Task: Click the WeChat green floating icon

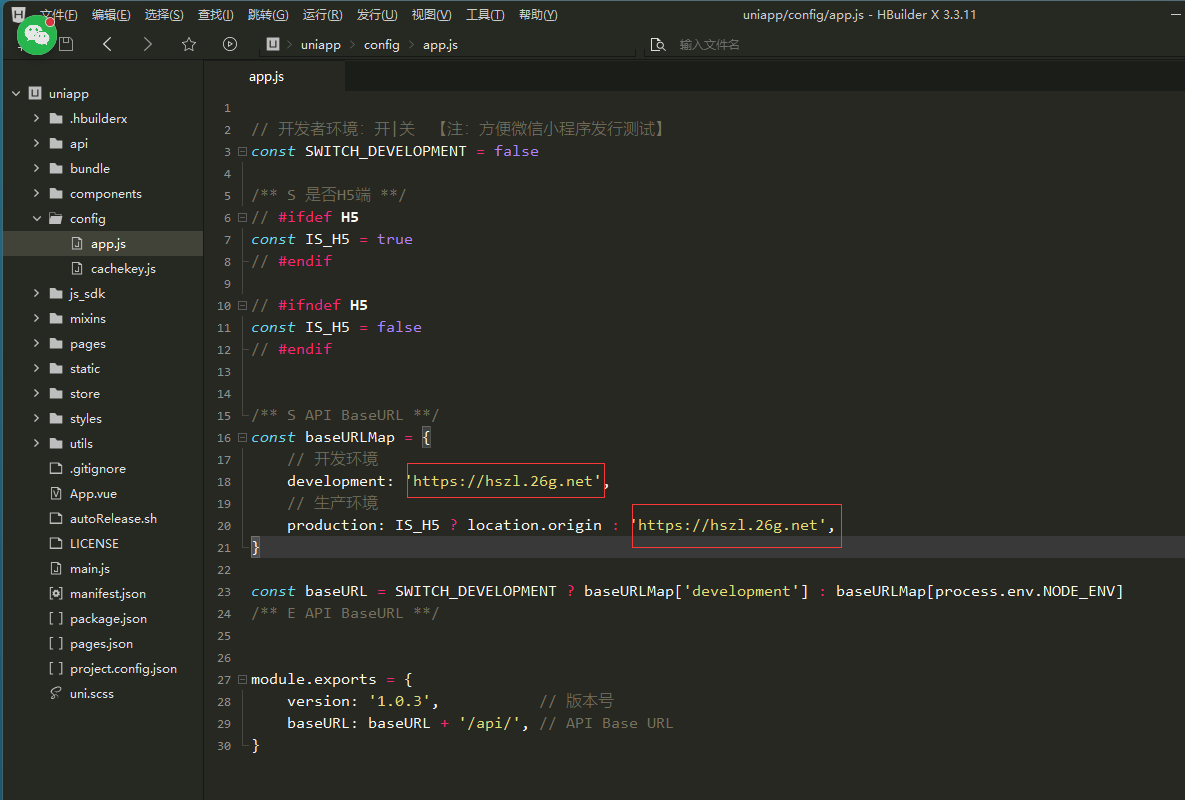Action: coord(36,36)
